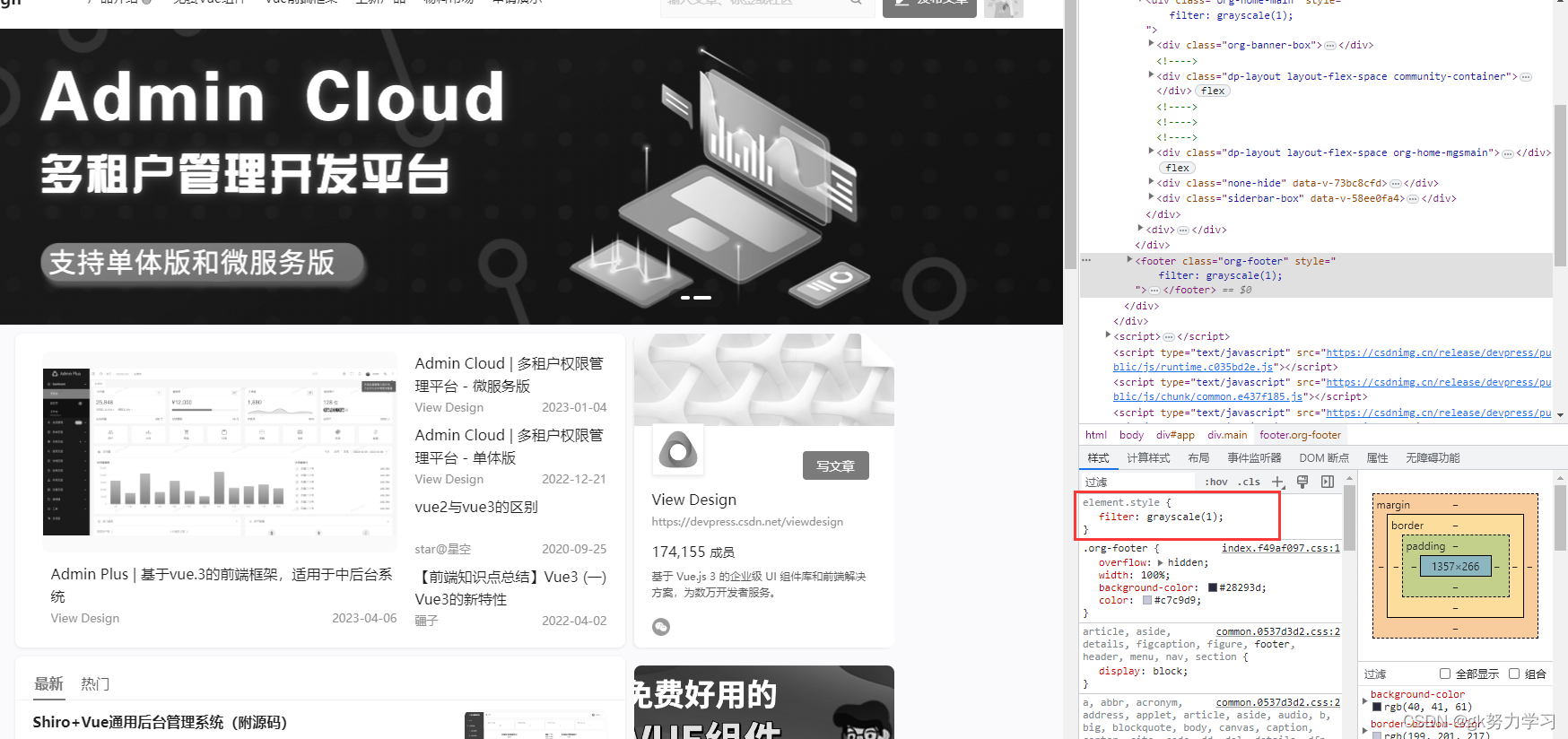Image resolution: width=1568 pixels, height=739 pixels.
Task: Switch to 热门 article tab
Action: pos(95,683)
